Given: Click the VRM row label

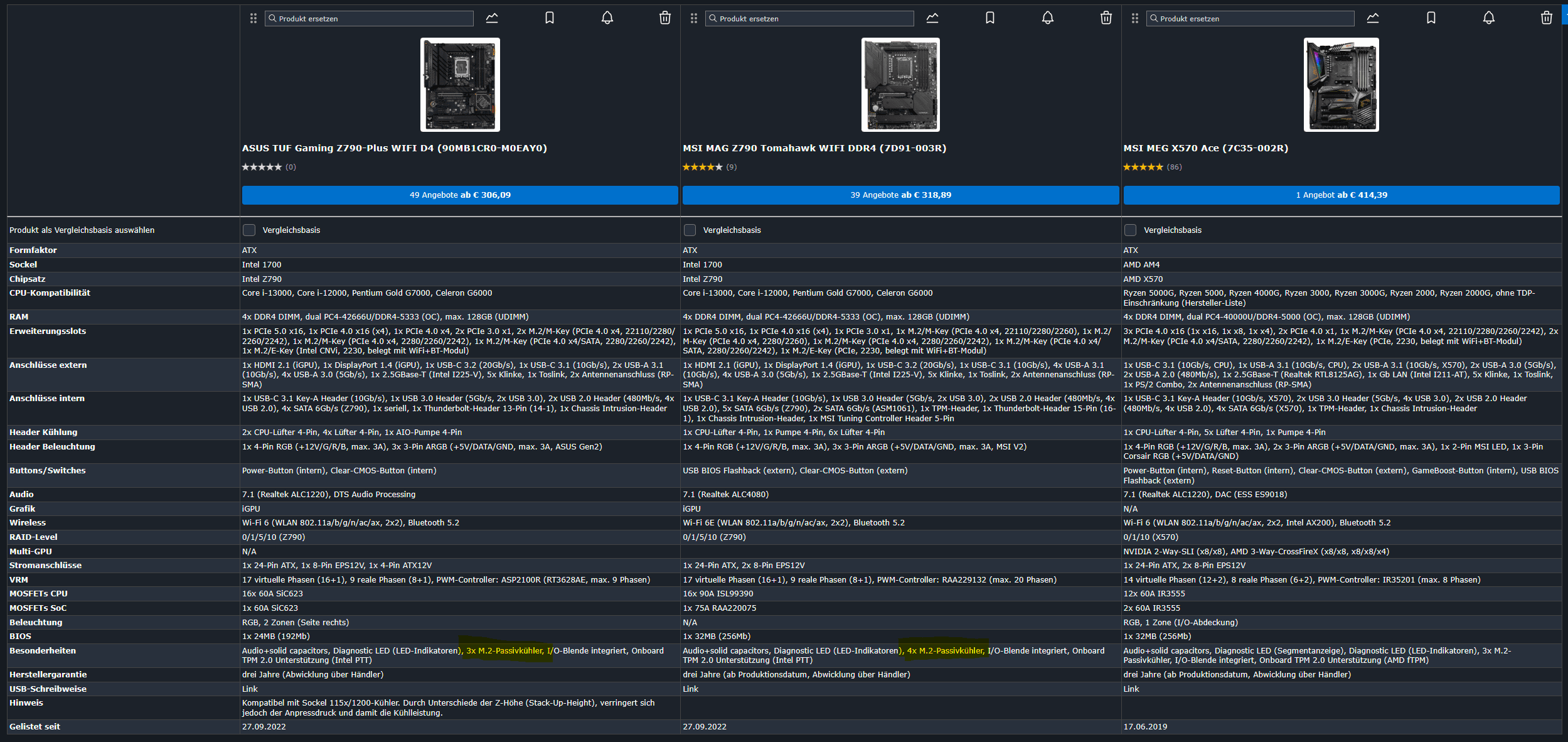Looking at the screenshot, I should click(19, 580).
